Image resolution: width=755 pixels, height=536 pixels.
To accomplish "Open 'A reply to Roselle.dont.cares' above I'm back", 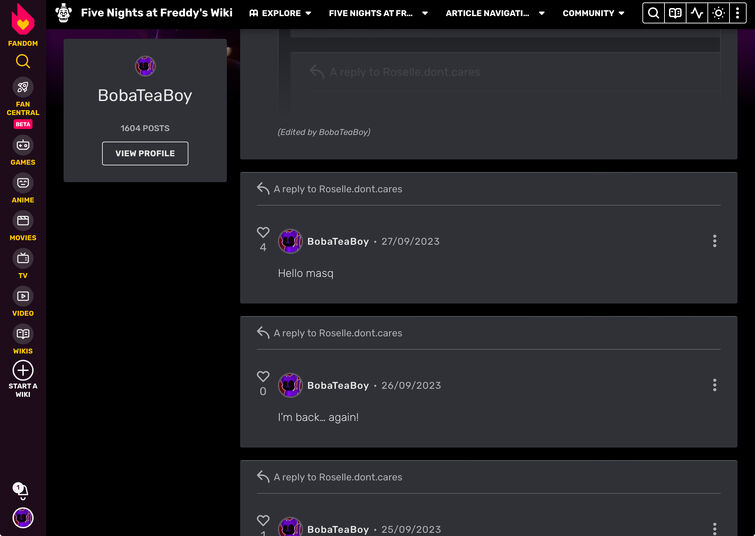I will tap(338, 333).
